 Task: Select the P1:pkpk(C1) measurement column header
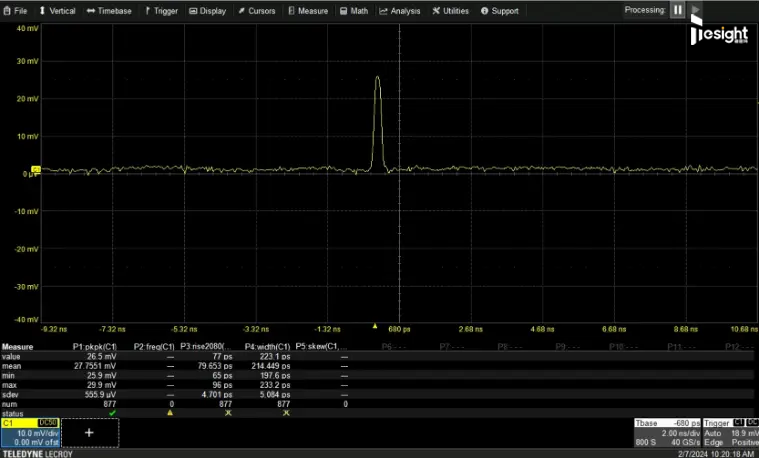tap(95, 347)
